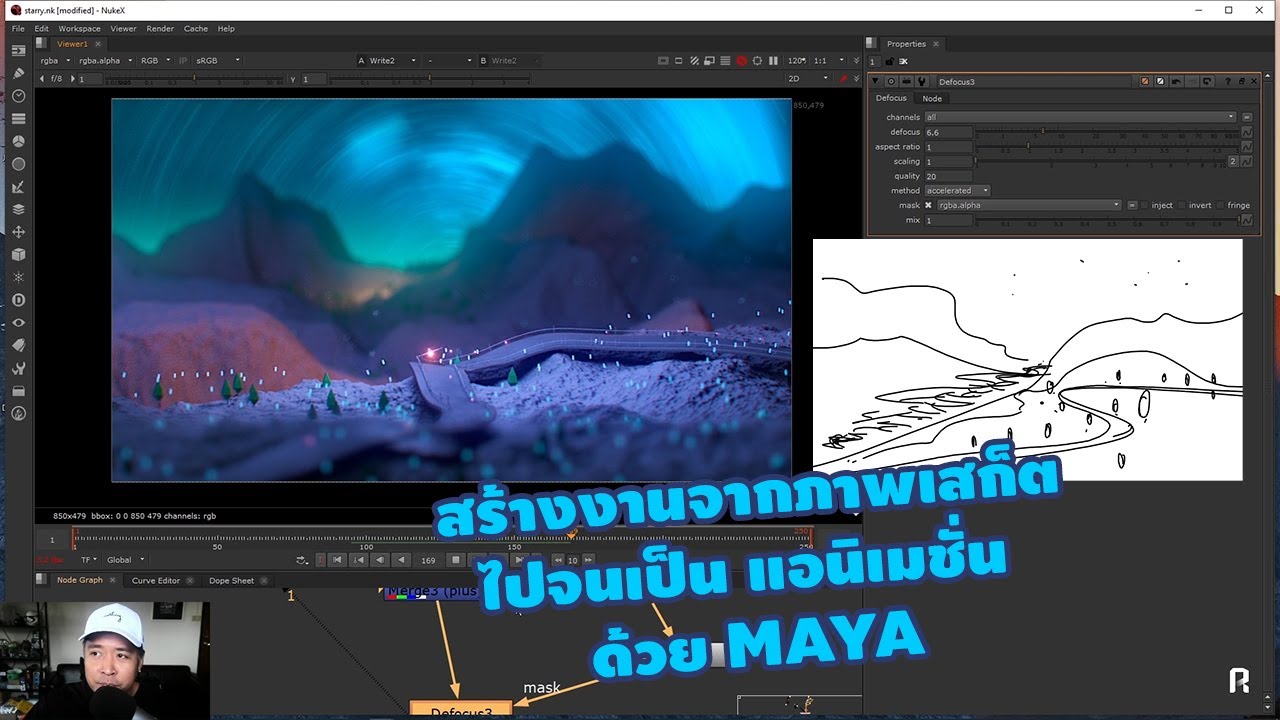1280x720 pixels.
Task: Open the Transform nodes four-arrow menu
Action: (18, 232)
